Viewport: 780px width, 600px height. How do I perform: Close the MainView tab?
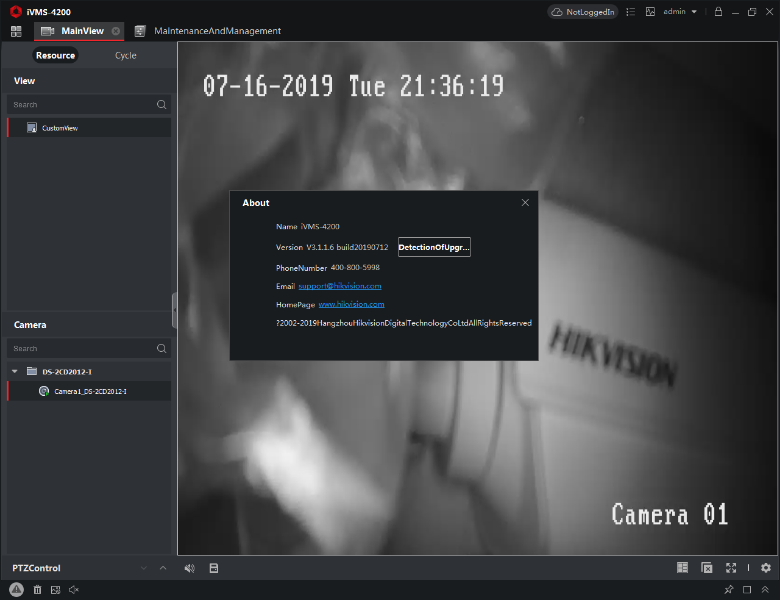coord(116,31)
